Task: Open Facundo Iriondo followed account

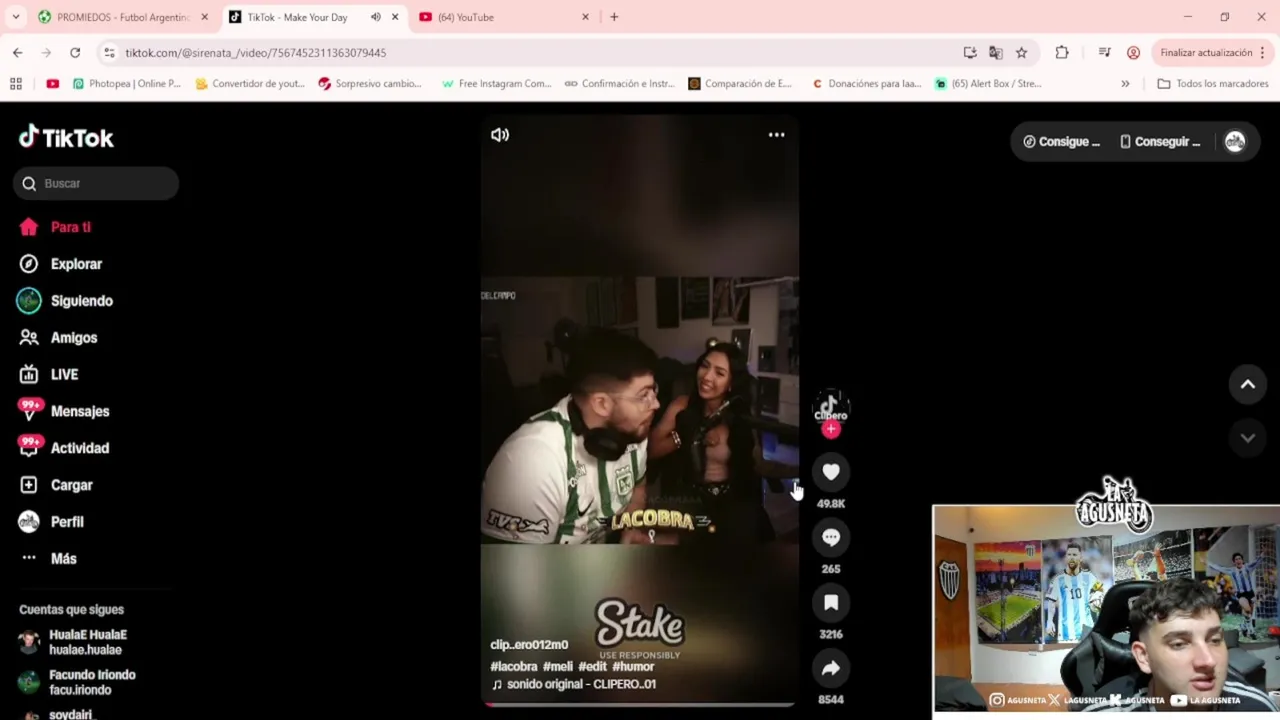Action: pyautogui.click(x=78, y=682)
